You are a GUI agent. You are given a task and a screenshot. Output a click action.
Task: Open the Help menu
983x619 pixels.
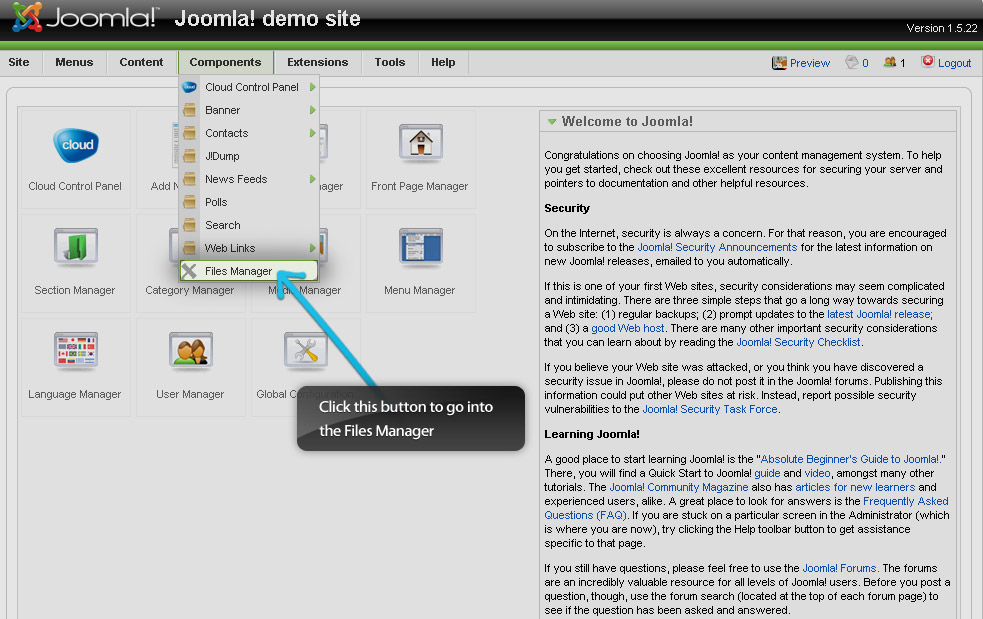coord(443,62)
